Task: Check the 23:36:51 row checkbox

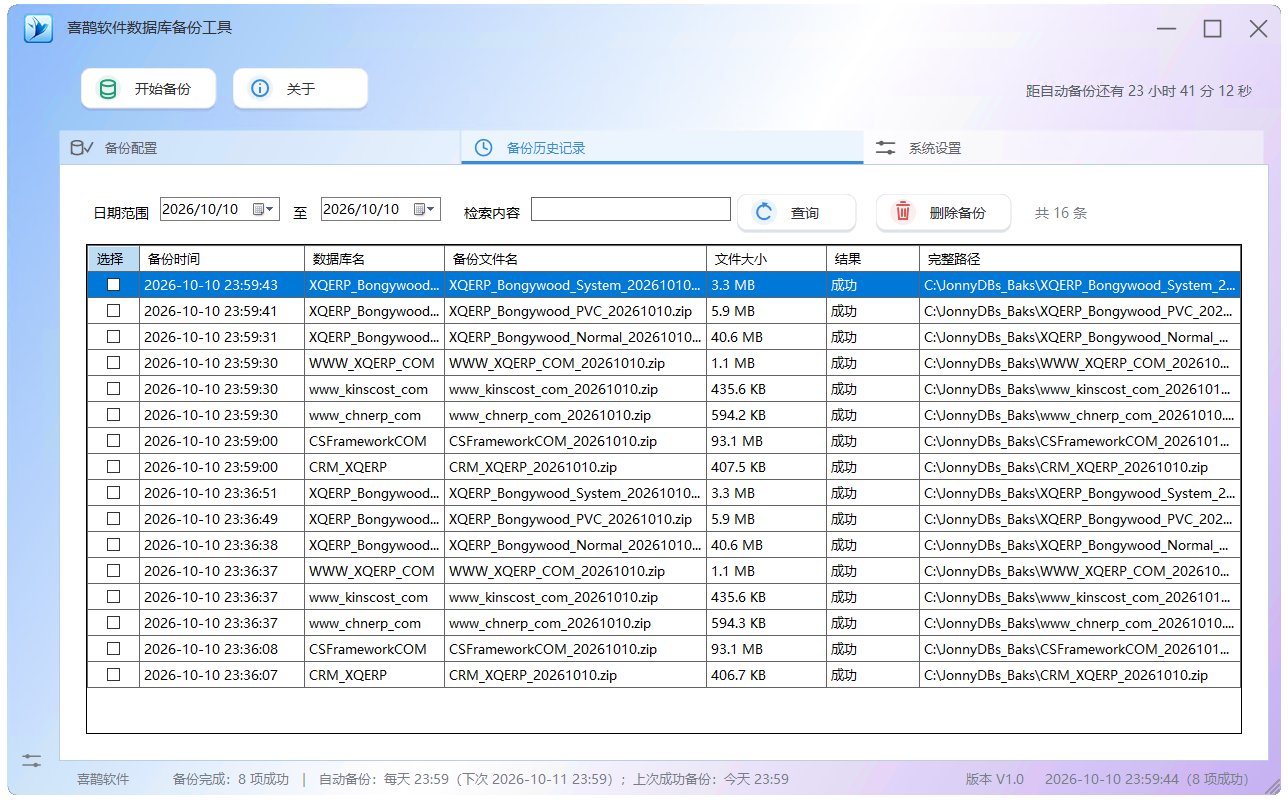Action: [113, 493]
